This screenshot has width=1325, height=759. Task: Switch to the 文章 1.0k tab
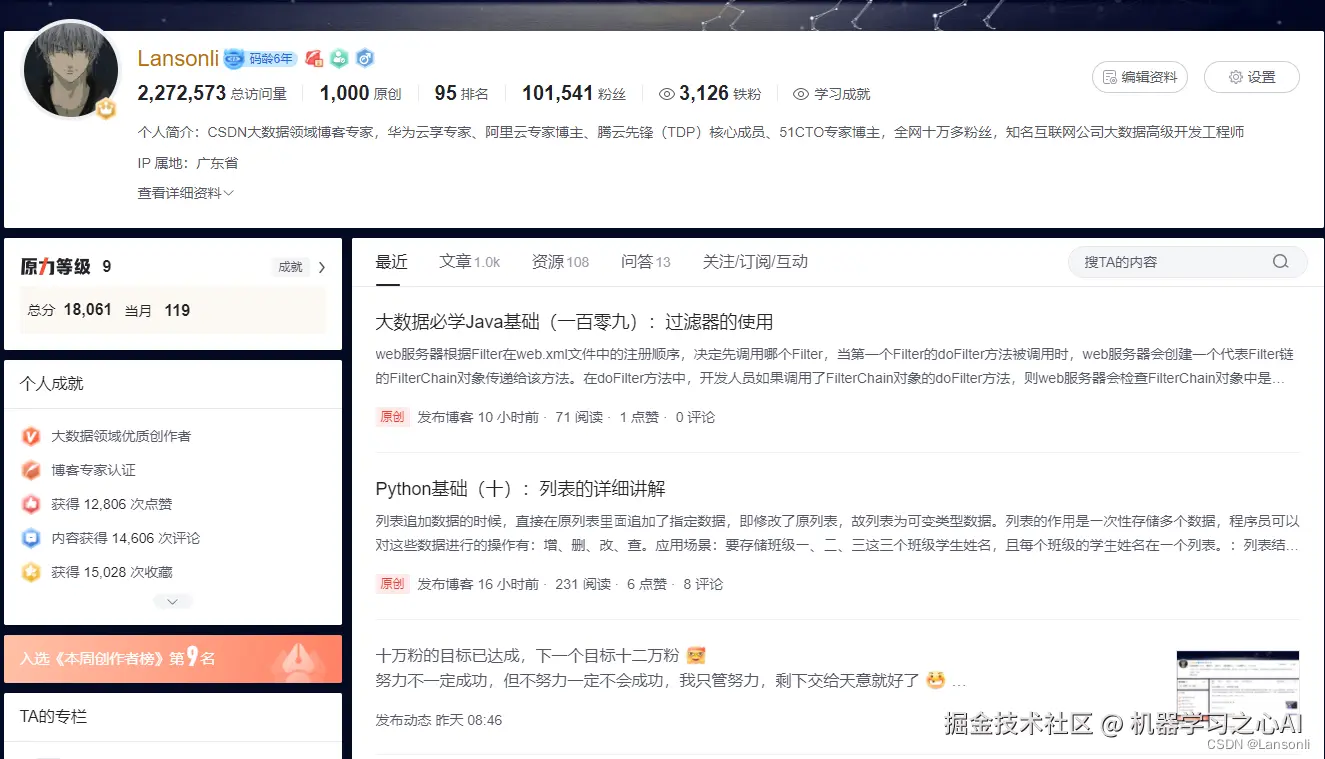tap(470, 262)
